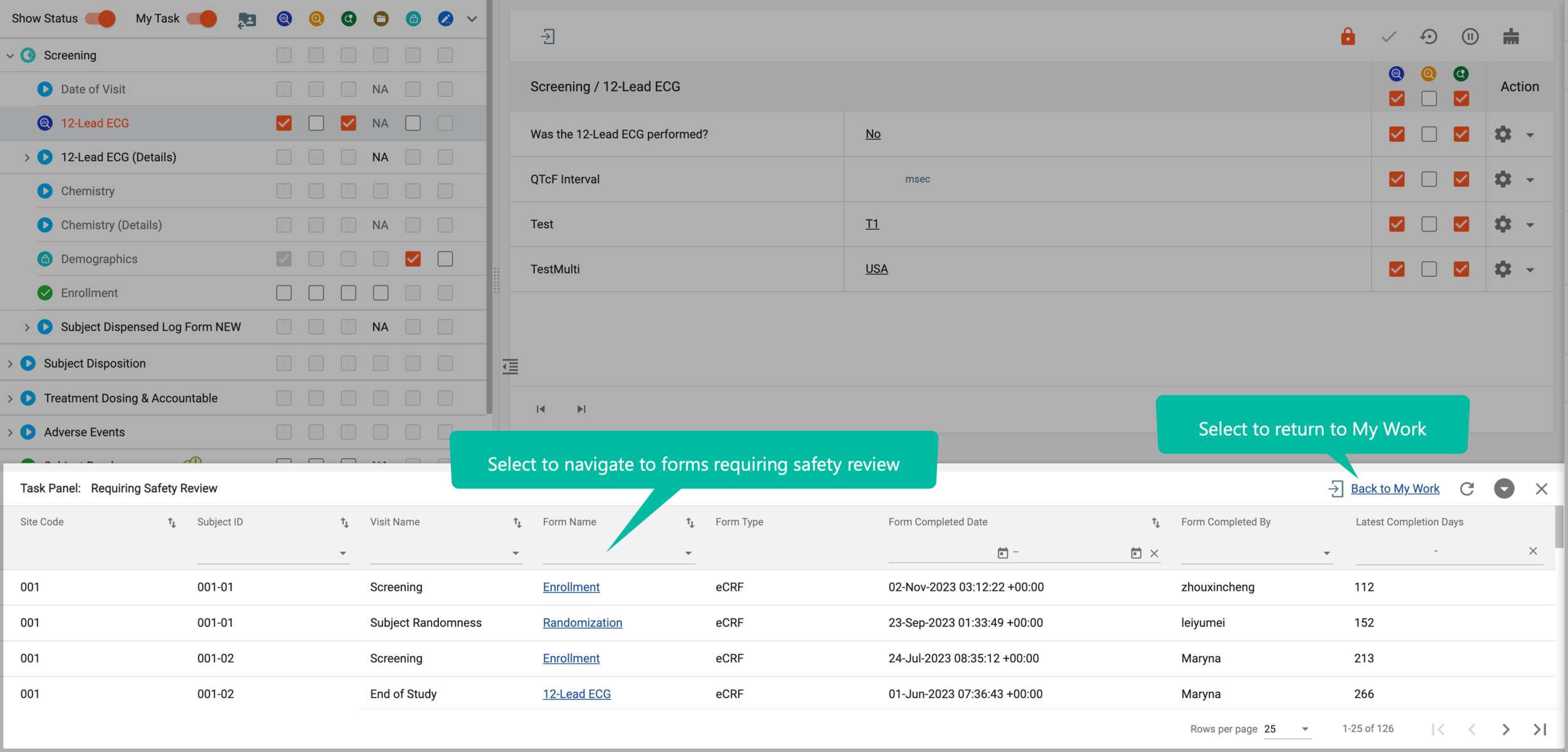Click Back to My Work link
1568x752 pixels.
pos(1395,489)
